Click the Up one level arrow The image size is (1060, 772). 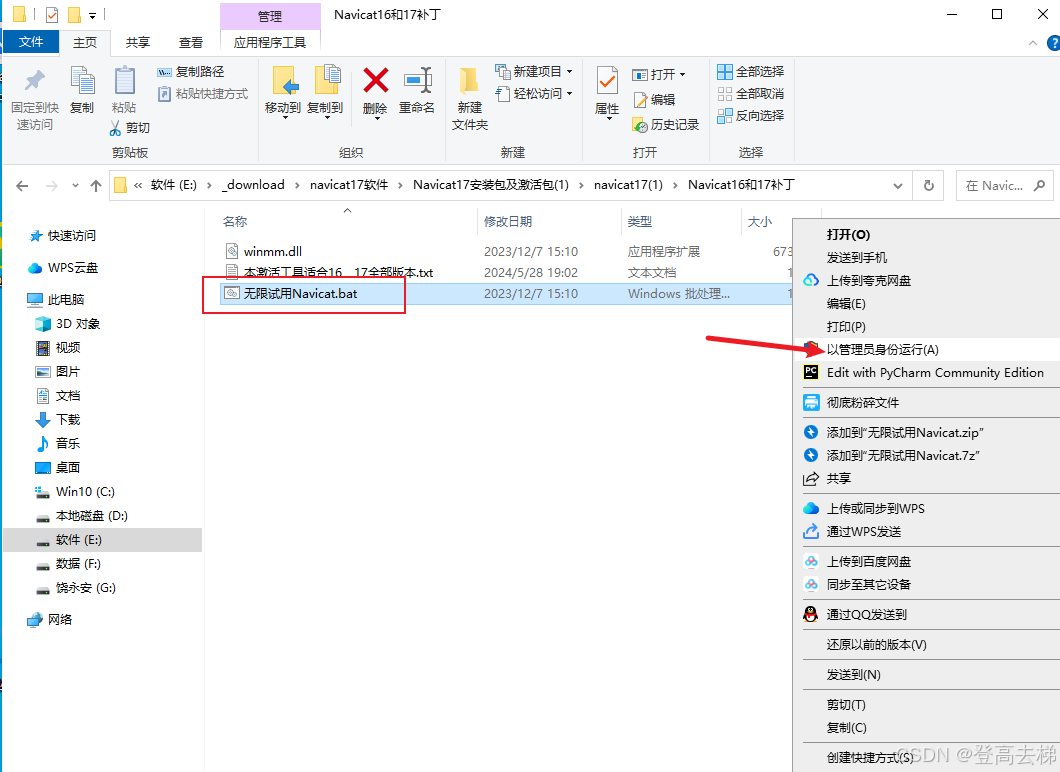(96, 185)
